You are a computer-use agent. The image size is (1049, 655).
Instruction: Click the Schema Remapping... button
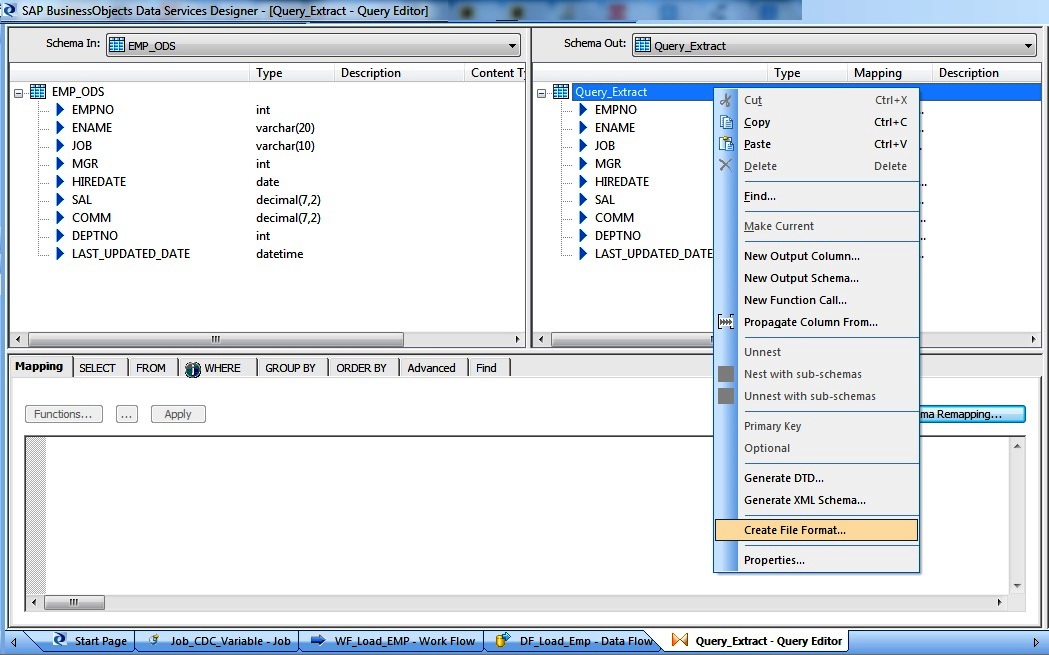[972, 414]
